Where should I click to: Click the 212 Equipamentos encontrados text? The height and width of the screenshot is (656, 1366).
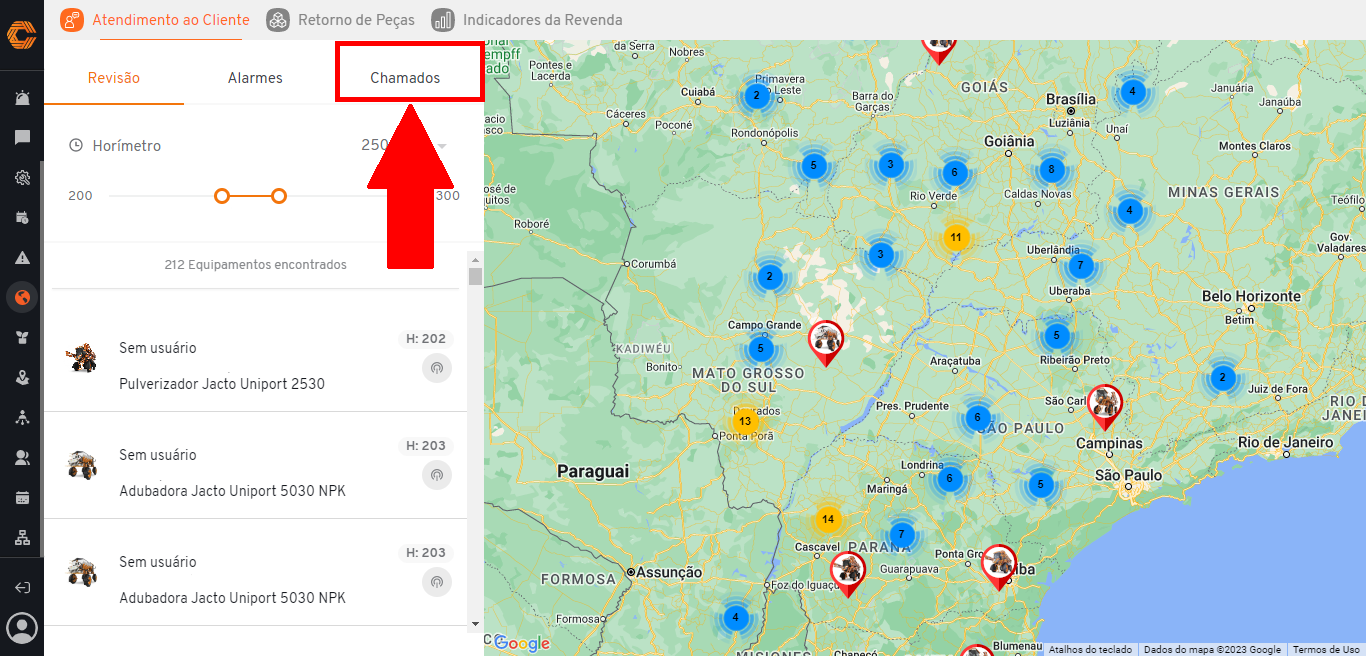255,265
